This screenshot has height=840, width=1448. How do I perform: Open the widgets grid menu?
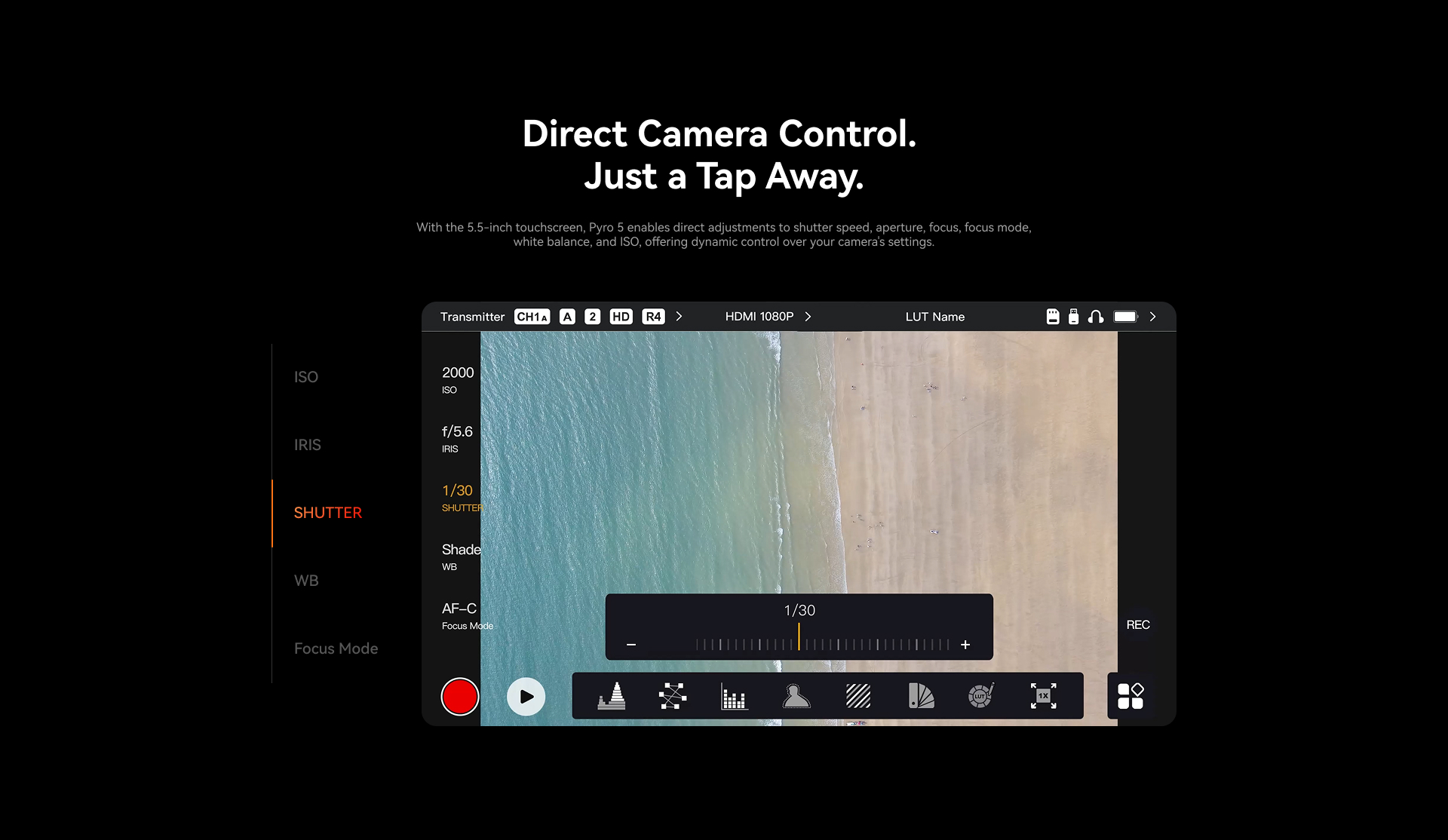[x=1130, y=696]
